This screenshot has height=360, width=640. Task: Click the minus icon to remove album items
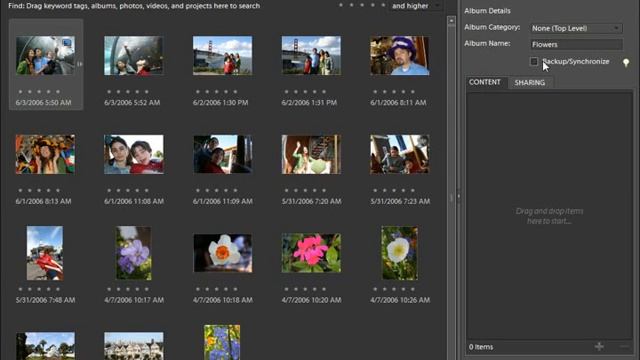click(624, 347)
